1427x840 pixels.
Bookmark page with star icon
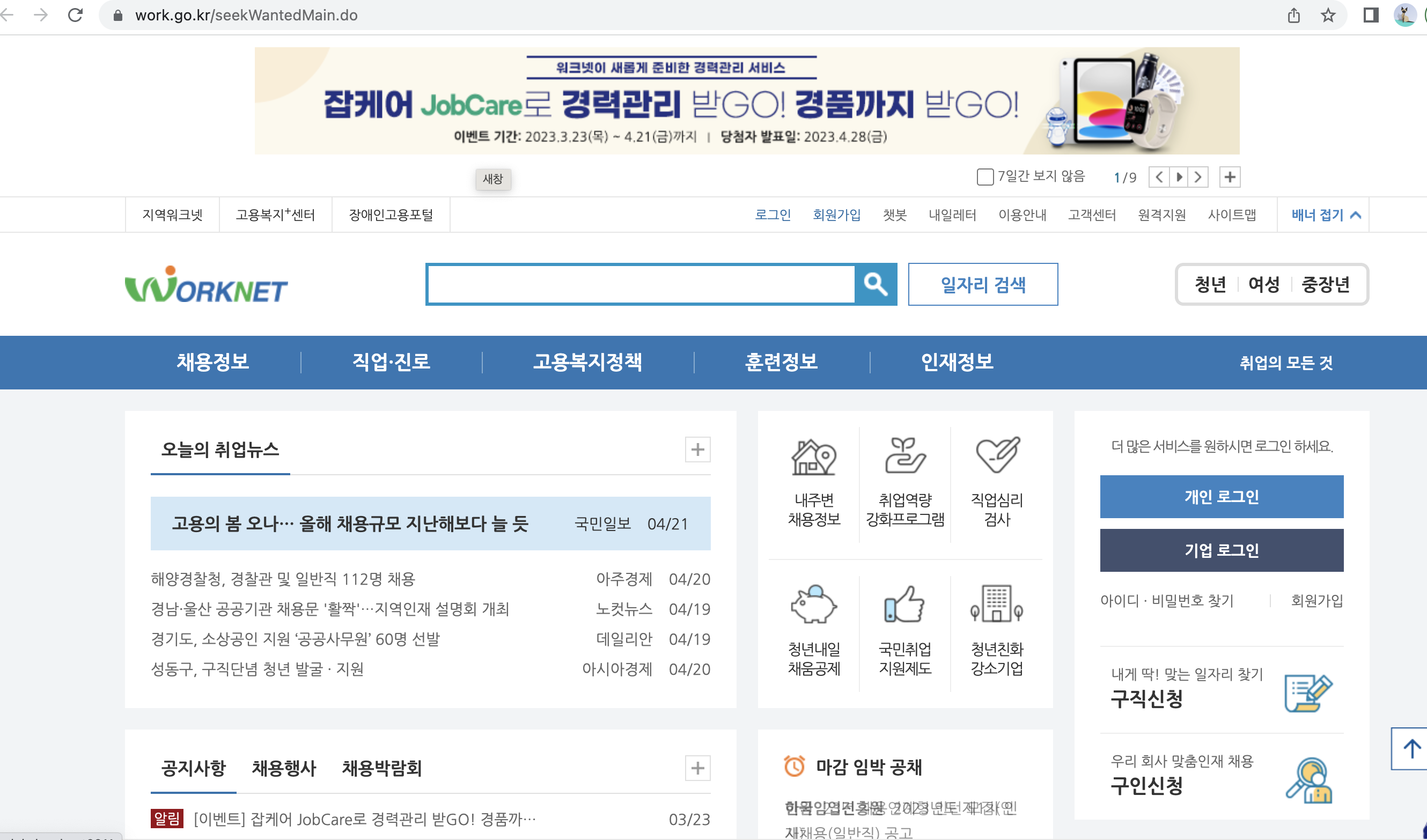coord(1328,15)
